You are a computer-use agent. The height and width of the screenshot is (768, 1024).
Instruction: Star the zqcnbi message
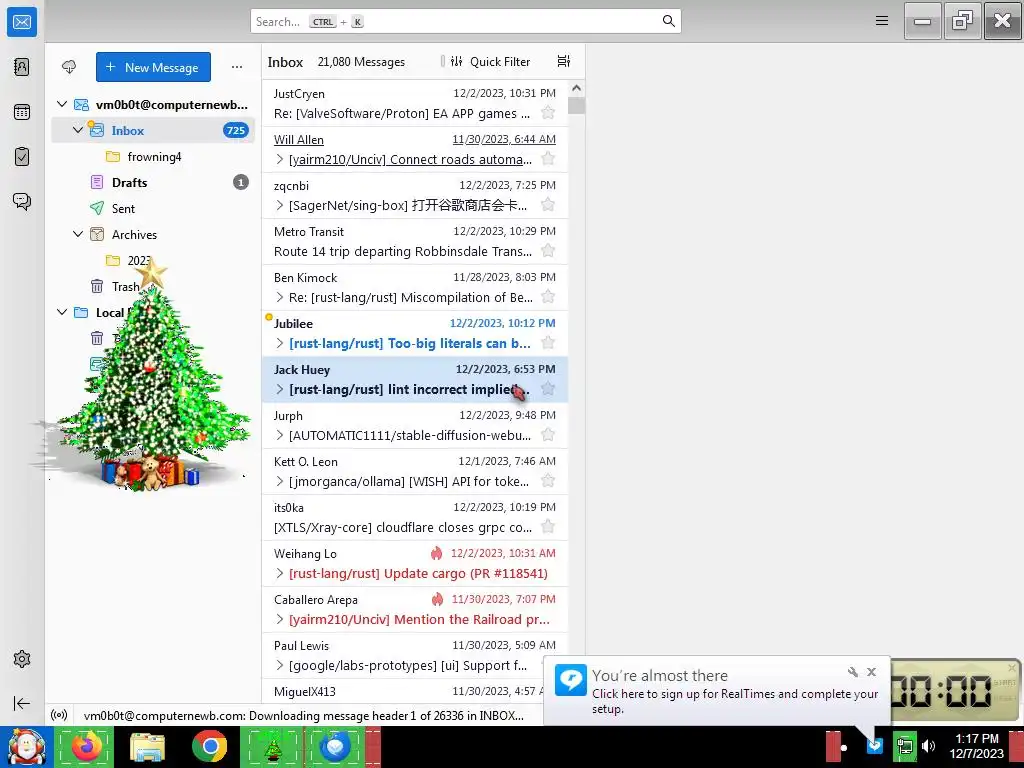pos(548,205)
